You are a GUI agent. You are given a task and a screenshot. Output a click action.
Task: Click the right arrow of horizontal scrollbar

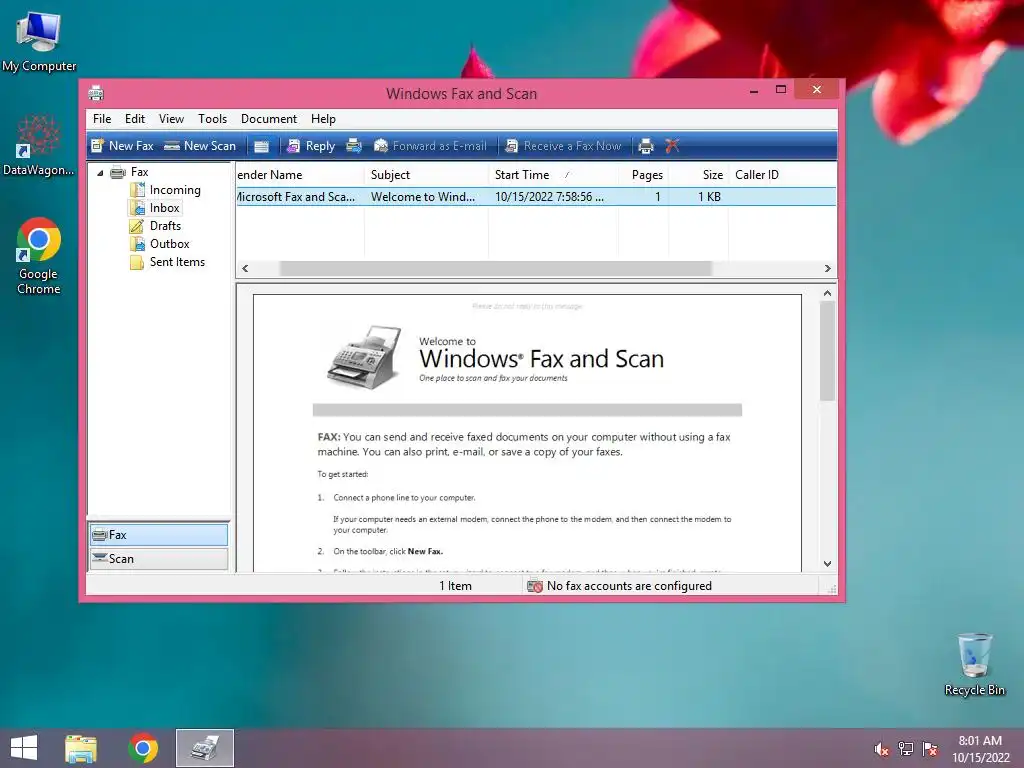[x=827, y=268]
